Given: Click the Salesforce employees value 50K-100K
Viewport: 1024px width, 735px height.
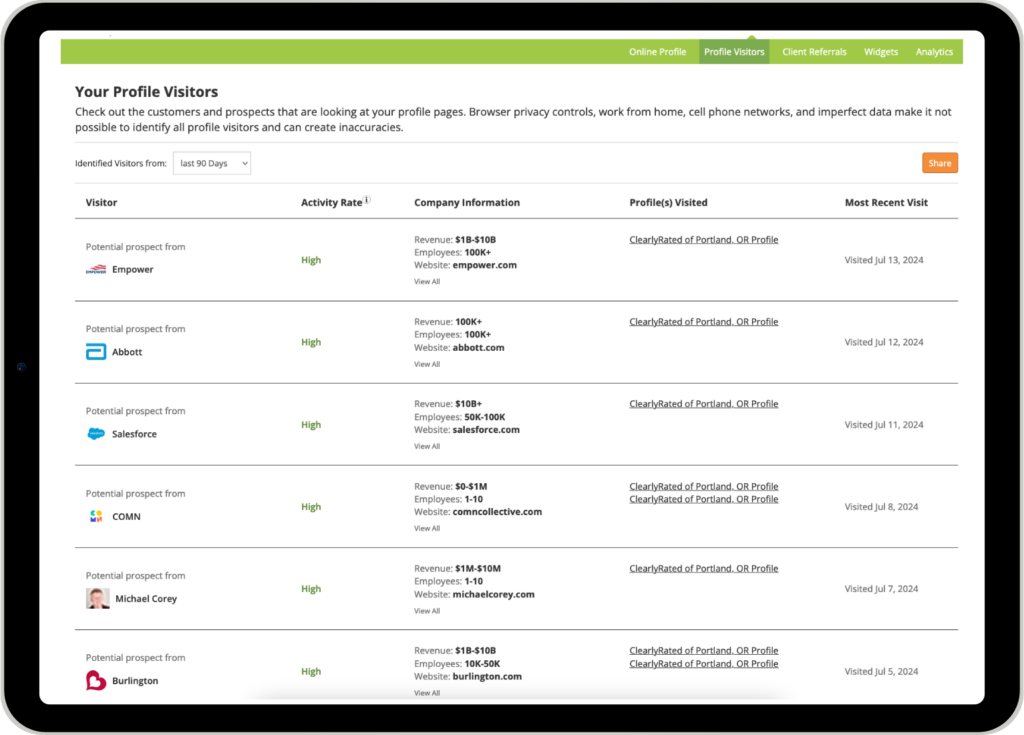Looking at the screenshot, I should click(x=485, y=417).
